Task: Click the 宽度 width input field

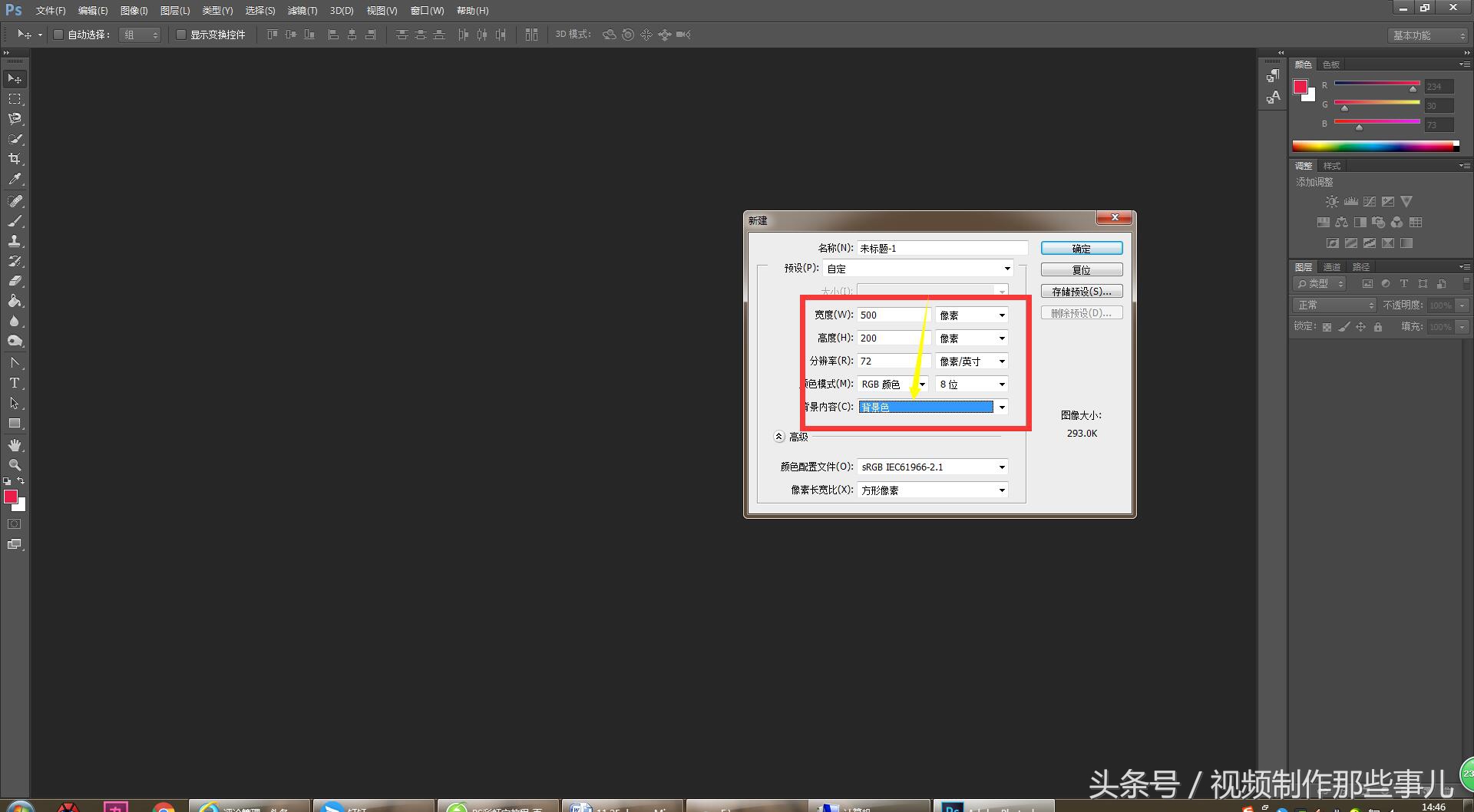Action: coord(891,315)
